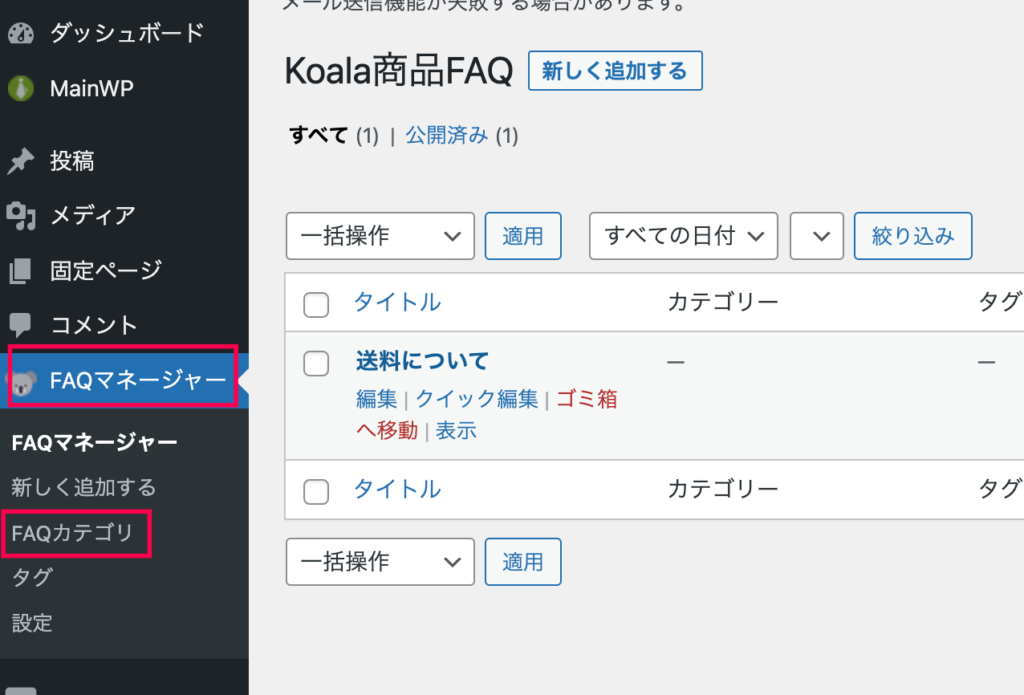Screen dimensions: 1024x695
Task: Sort by the タイトル column header
Action: pyautogui.click(x=397, y=302)
